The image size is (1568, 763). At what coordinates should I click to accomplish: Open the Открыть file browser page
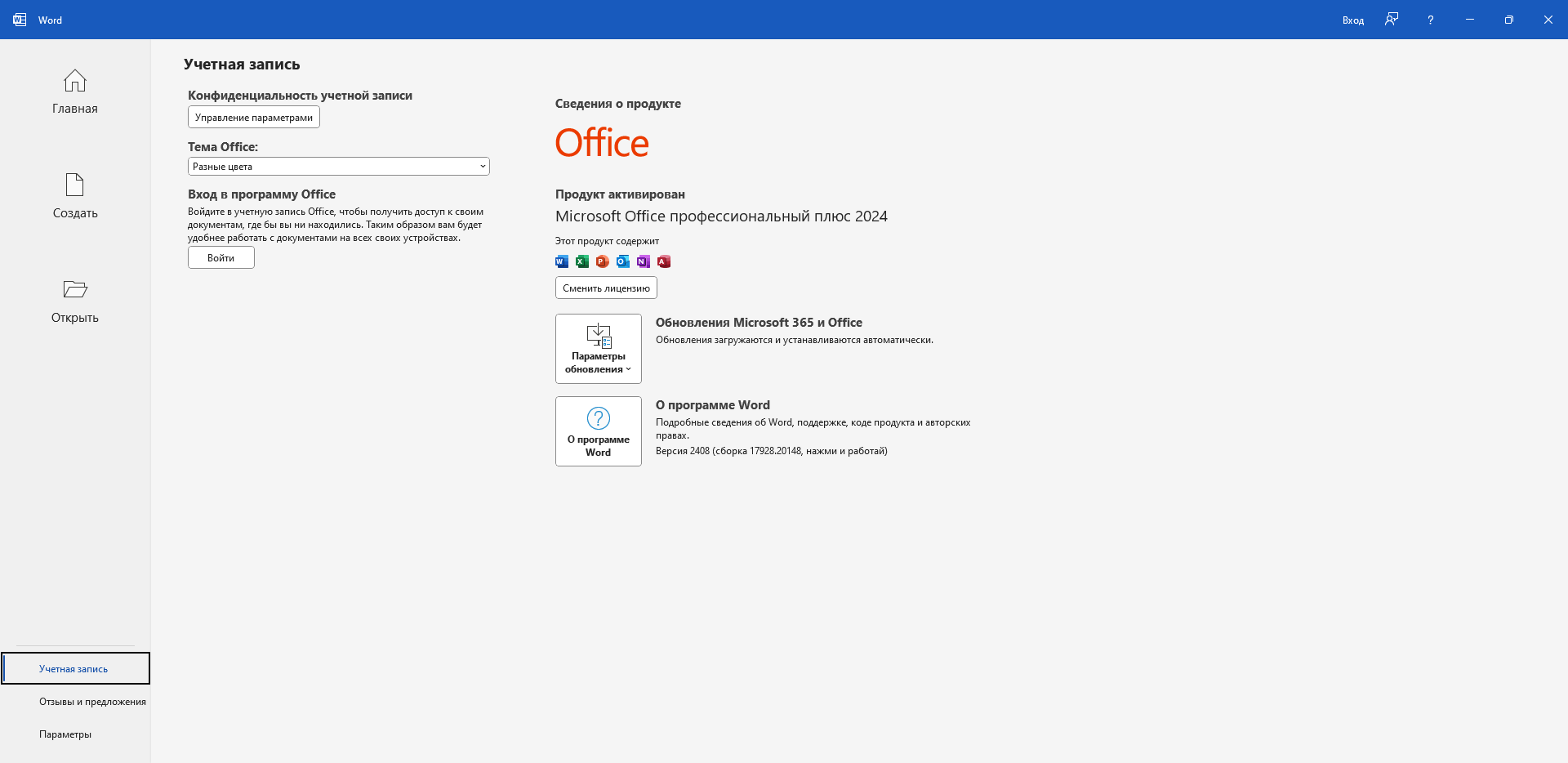[x=75, y=301]
